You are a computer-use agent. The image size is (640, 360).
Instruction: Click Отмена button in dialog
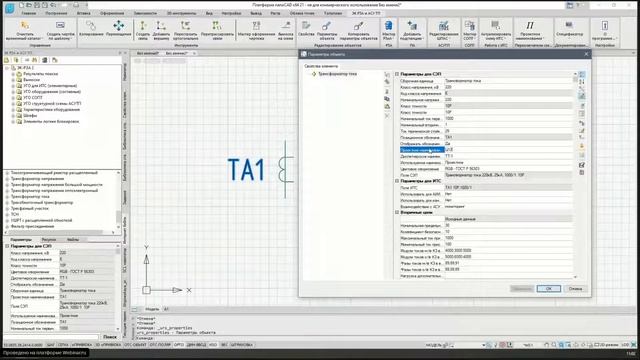(575, 289)
